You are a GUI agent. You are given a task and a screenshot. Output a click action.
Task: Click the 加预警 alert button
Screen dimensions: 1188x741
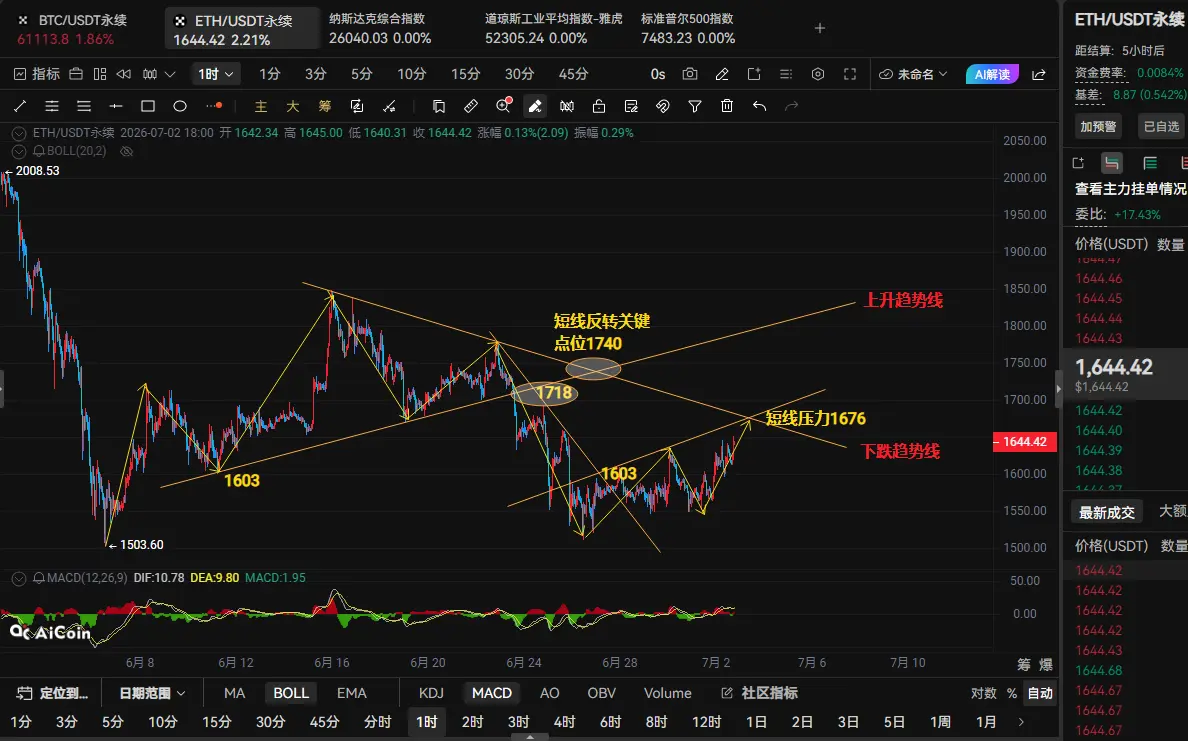[x=1098, y=127]
